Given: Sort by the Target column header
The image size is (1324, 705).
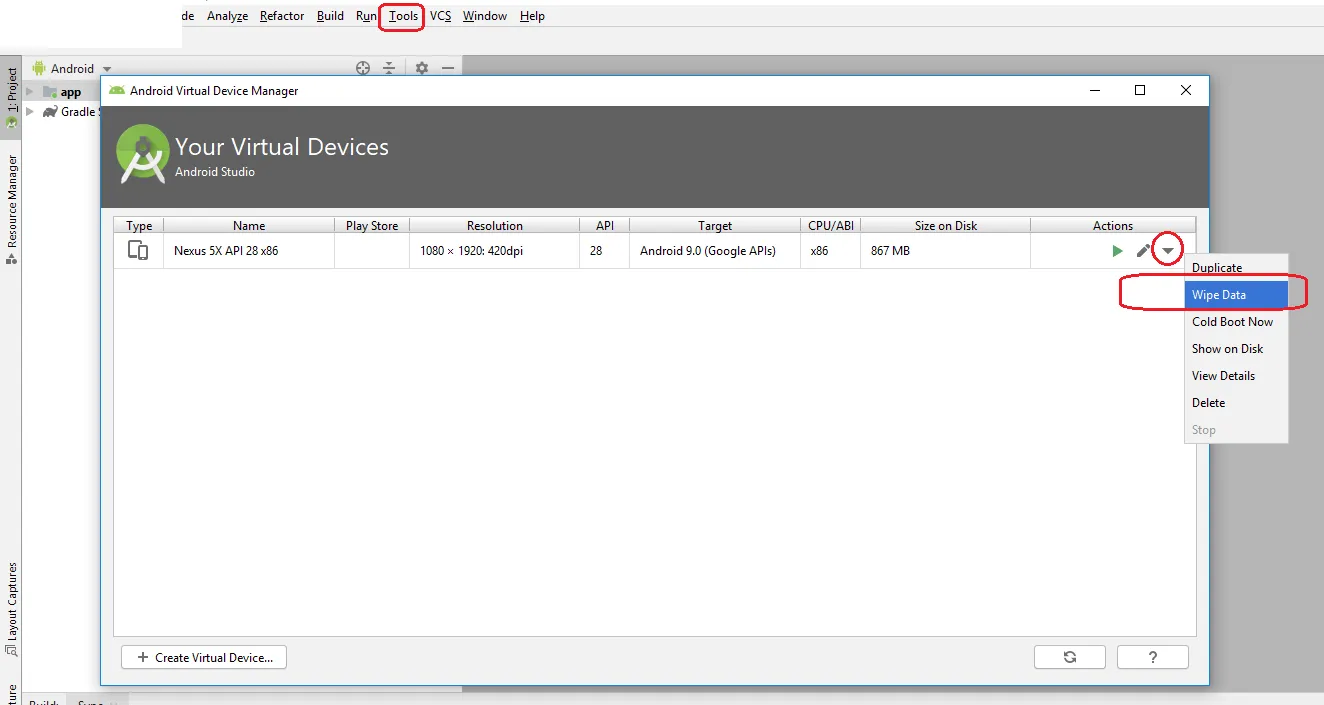Looking at the screenshot, I should pos(715,226).
